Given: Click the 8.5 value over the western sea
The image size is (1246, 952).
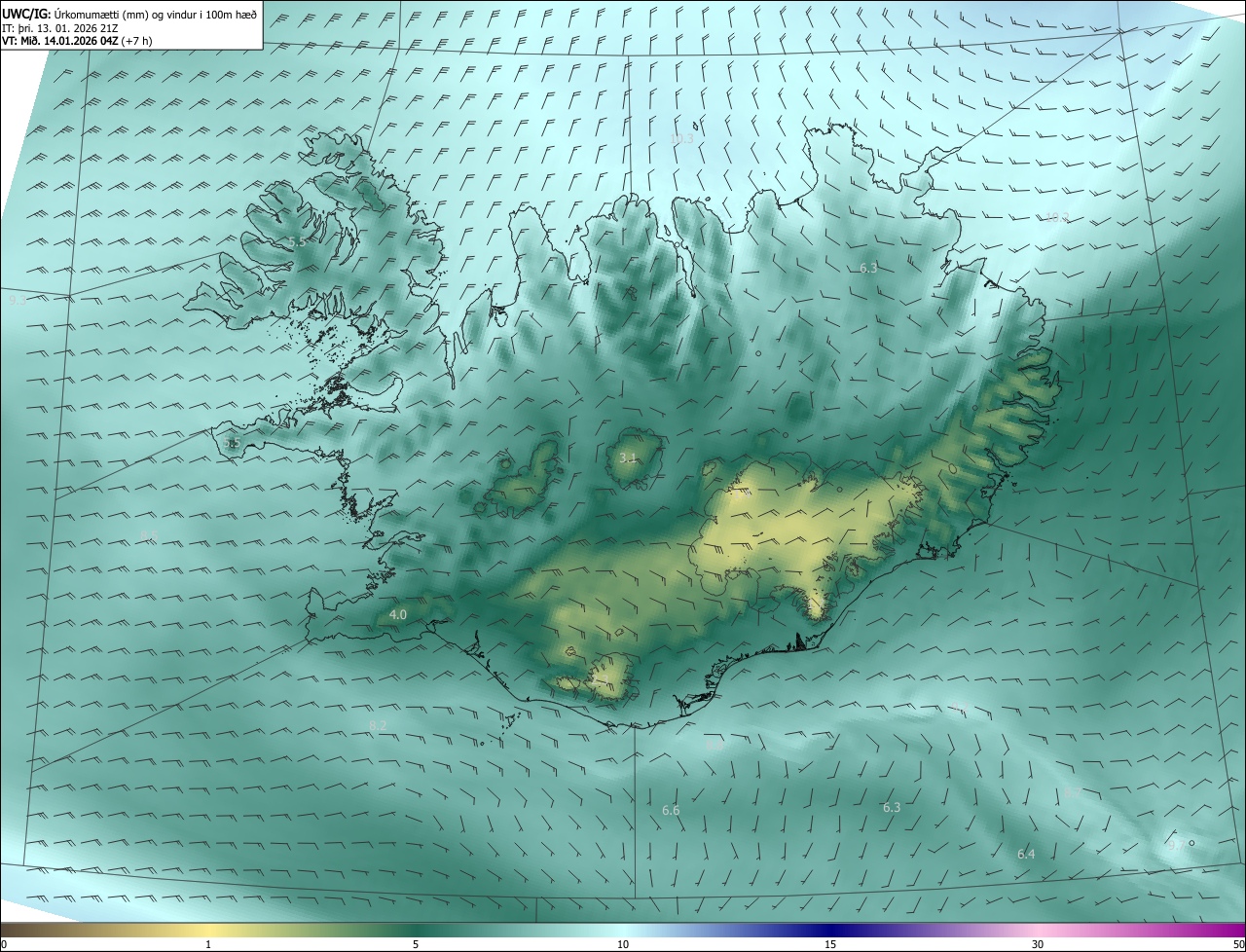Looking at the screenshot, I should point(149,536).
